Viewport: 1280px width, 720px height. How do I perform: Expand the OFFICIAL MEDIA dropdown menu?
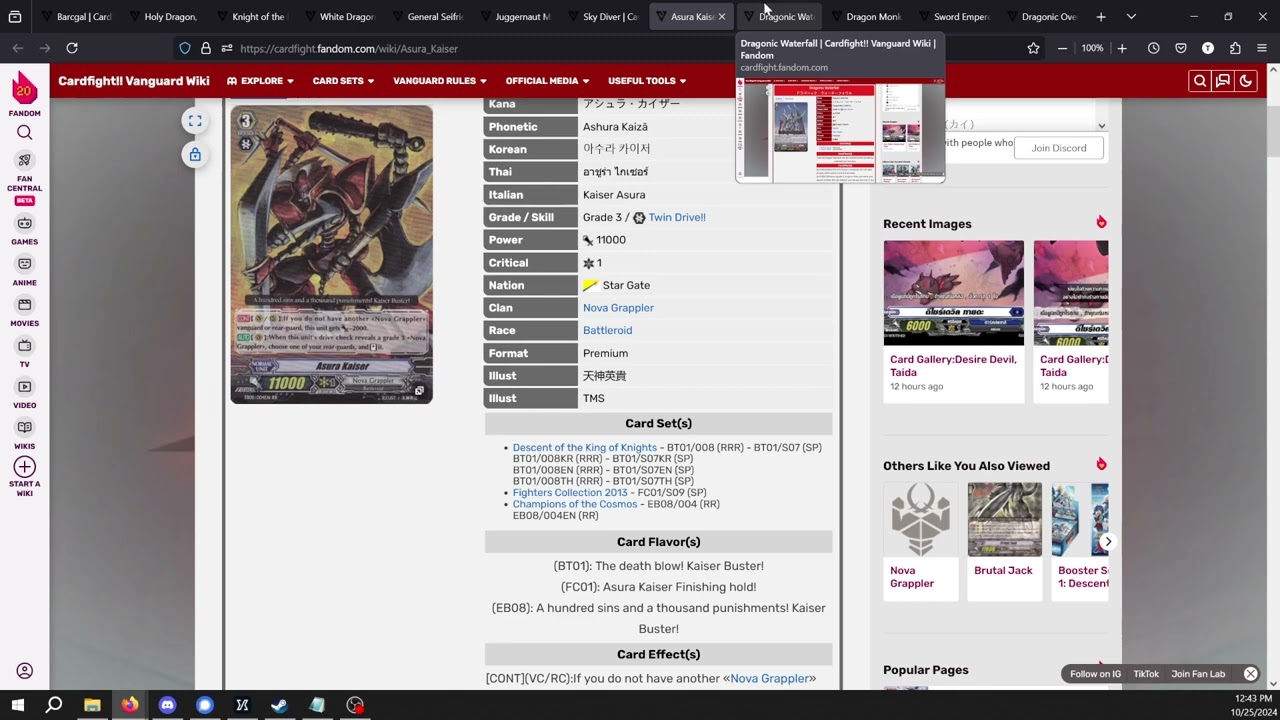[x=547, y=81]
